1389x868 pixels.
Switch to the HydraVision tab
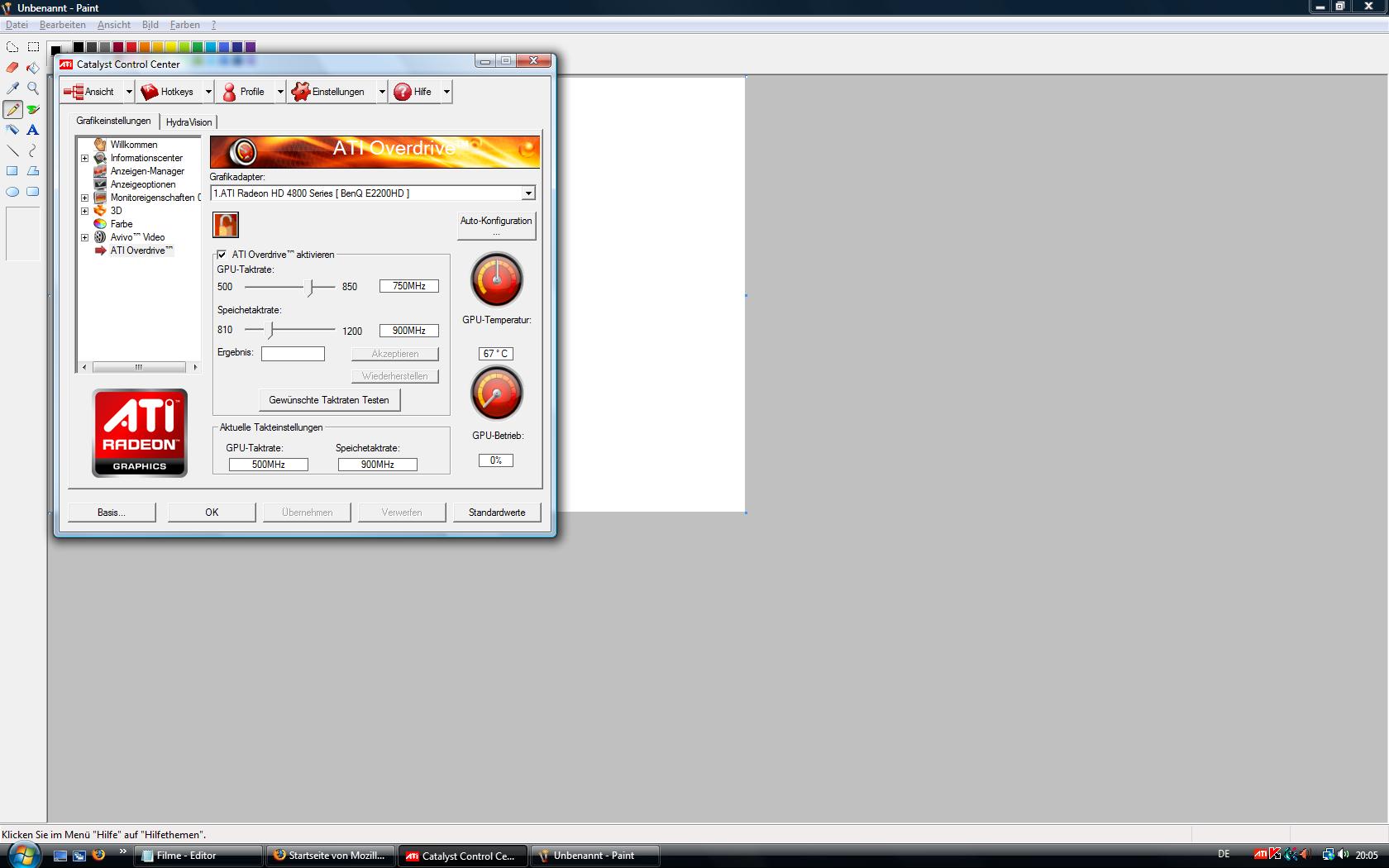pyautogui.click(x=189, y=122)
